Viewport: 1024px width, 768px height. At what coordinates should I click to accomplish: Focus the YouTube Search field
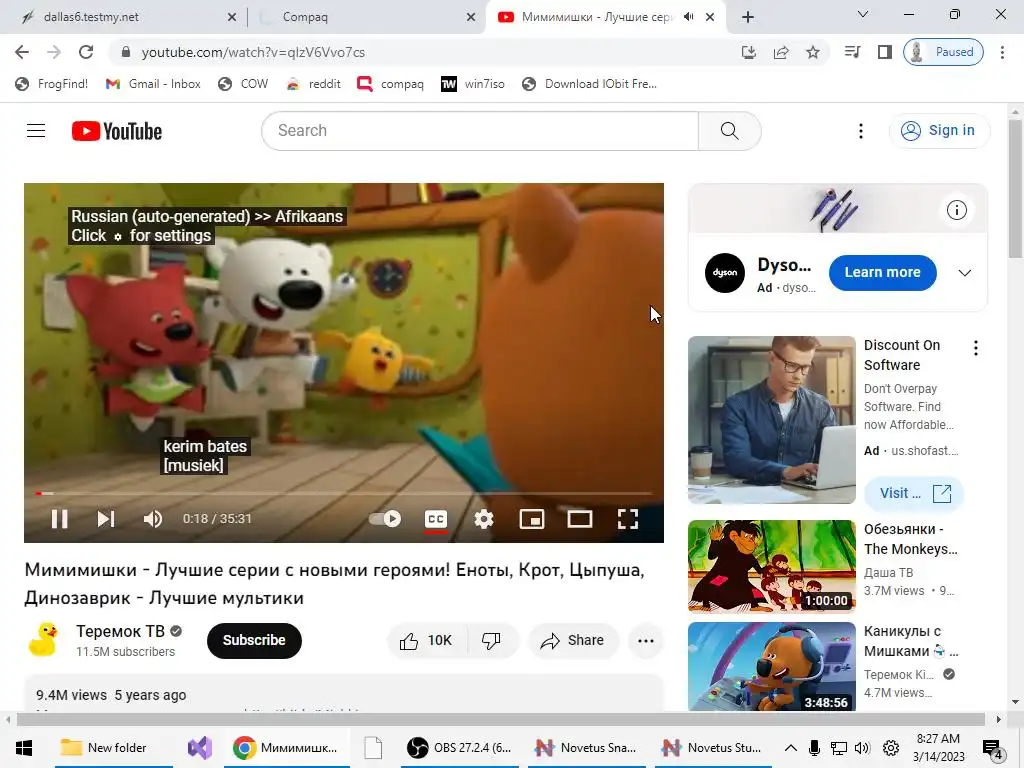coord(480,131)
